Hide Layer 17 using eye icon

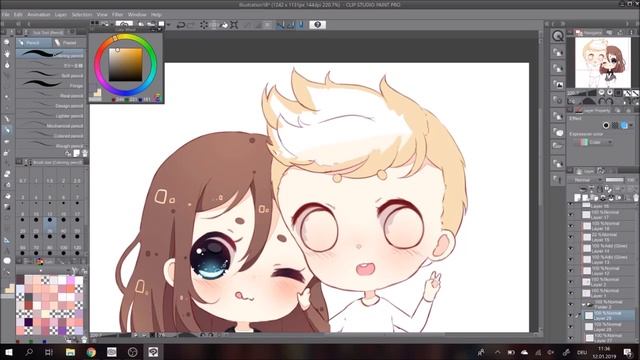[x=571, y=215]
